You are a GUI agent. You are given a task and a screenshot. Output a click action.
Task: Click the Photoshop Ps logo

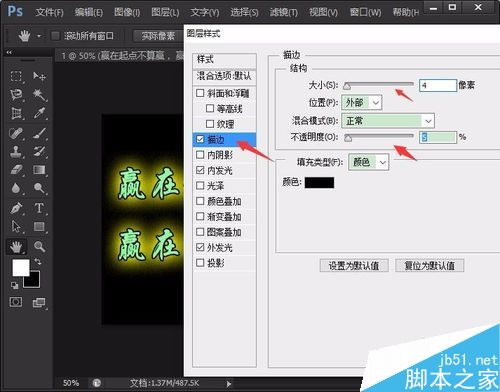[15, 11]
